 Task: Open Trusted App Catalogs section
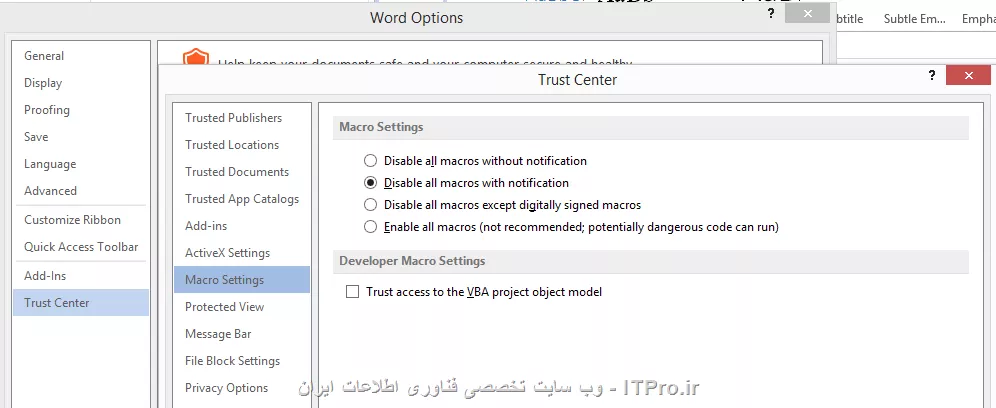point(242,199)
